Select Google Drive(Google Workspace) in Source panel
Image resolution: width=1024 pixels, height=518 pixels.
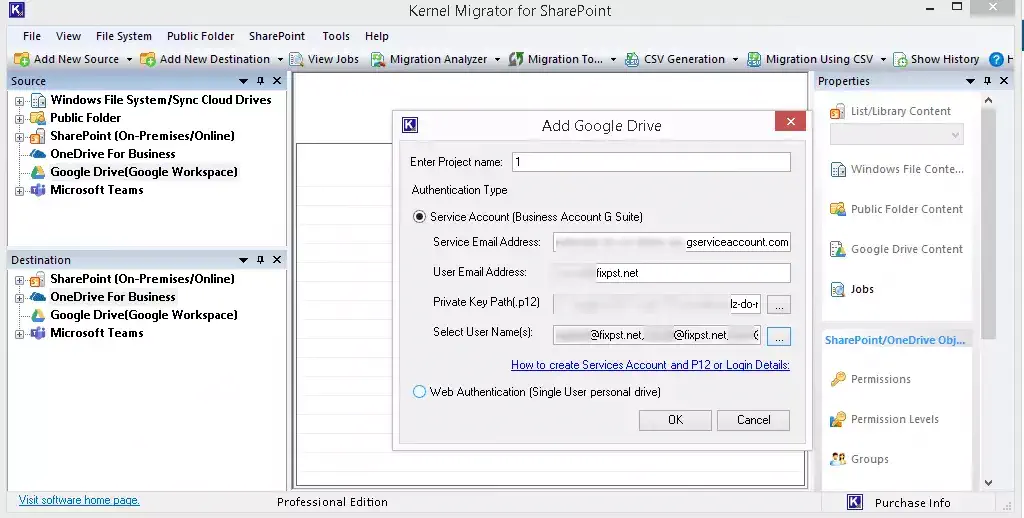(144, 172)
